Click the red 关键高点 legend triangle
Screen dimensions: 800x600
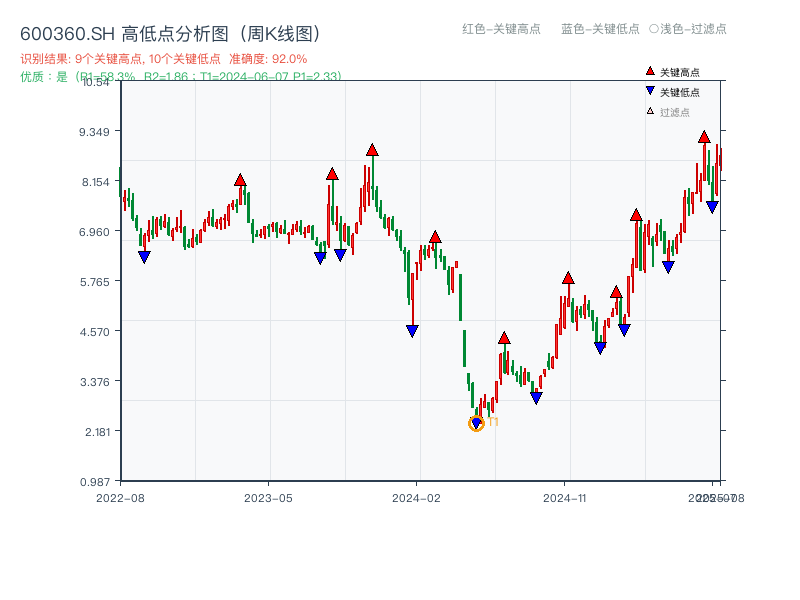[x=650, y=72]
